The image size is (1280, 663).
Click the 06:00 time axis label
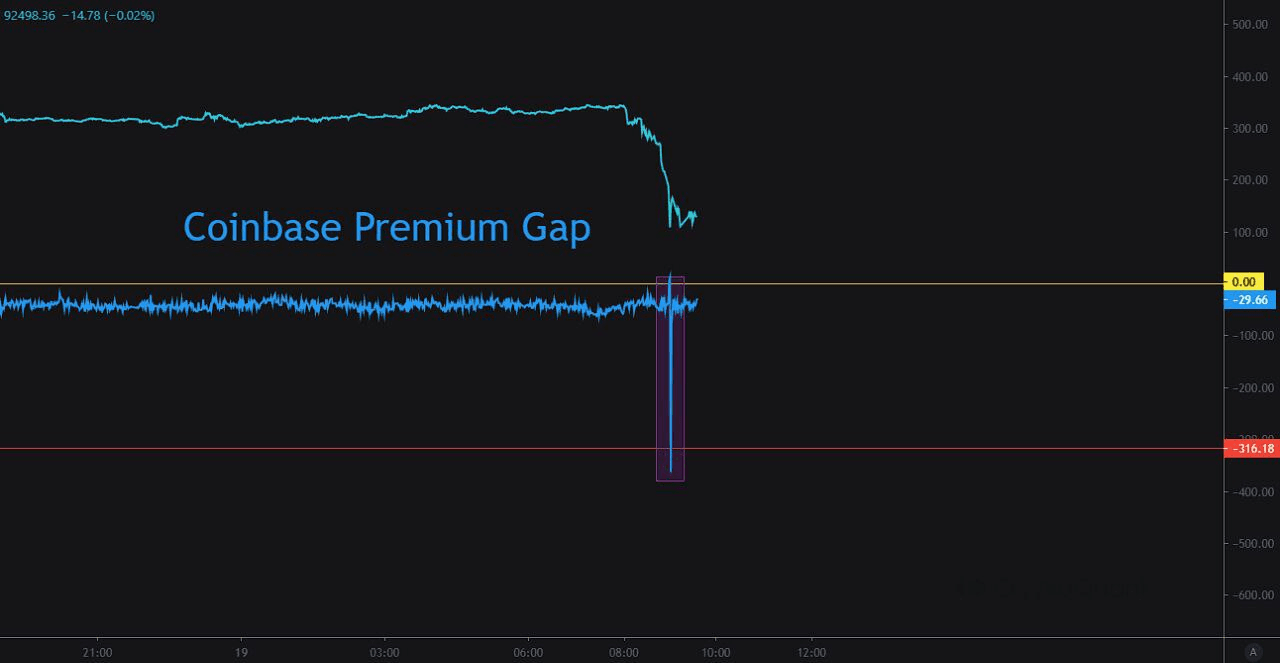coord(528,653)
